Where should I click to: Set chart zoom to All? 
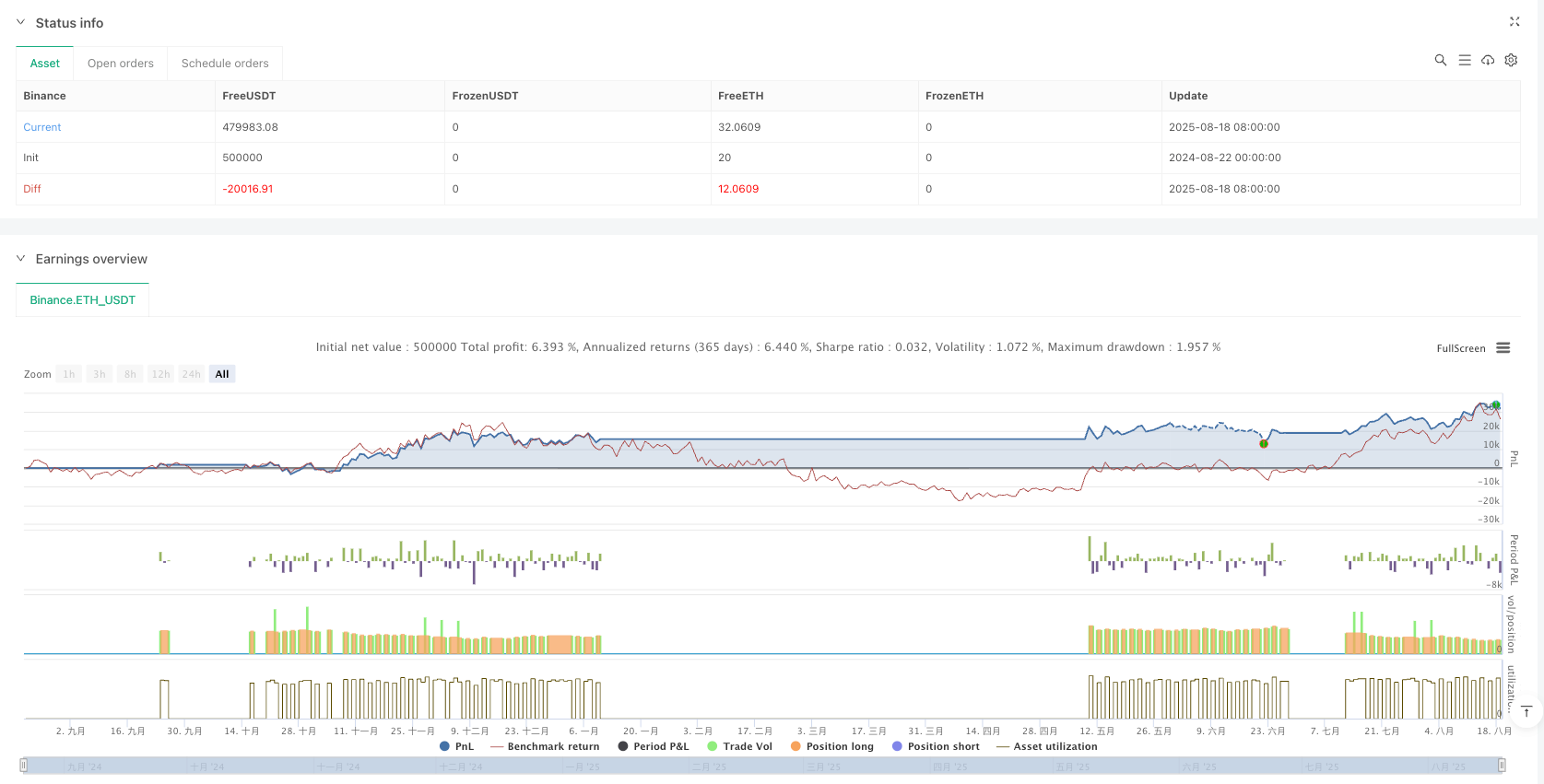(222, 374)
